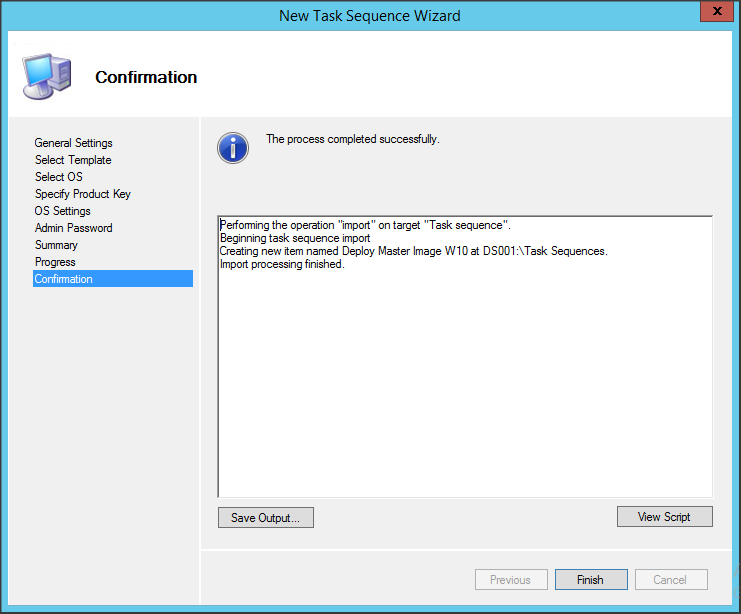Screen dimensions: 741x614
Task: Click the disabled Previous button
Action: [510, 580]
